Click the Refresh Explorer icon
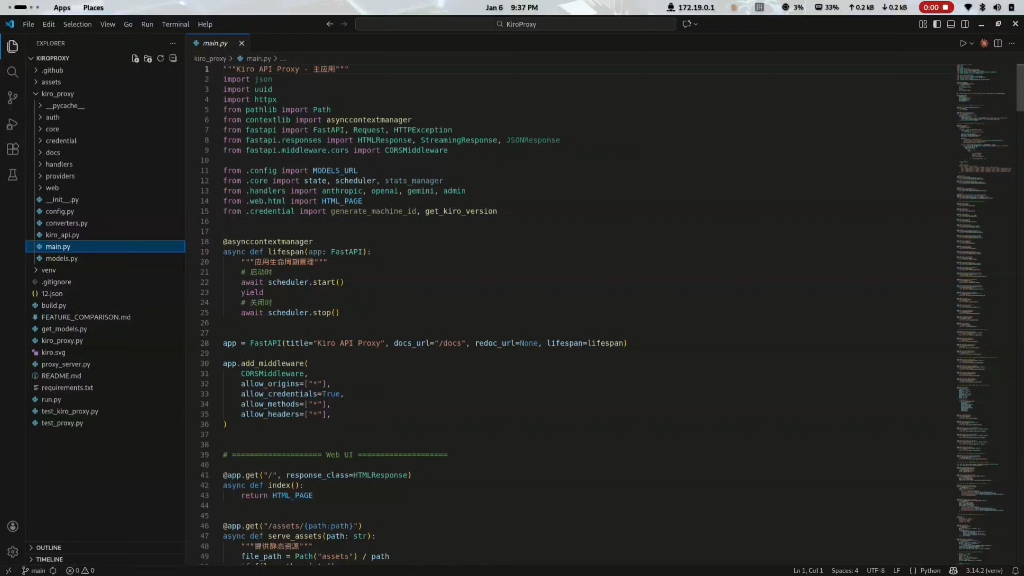This screenshot has height=576, width=1024. (160, 59)
